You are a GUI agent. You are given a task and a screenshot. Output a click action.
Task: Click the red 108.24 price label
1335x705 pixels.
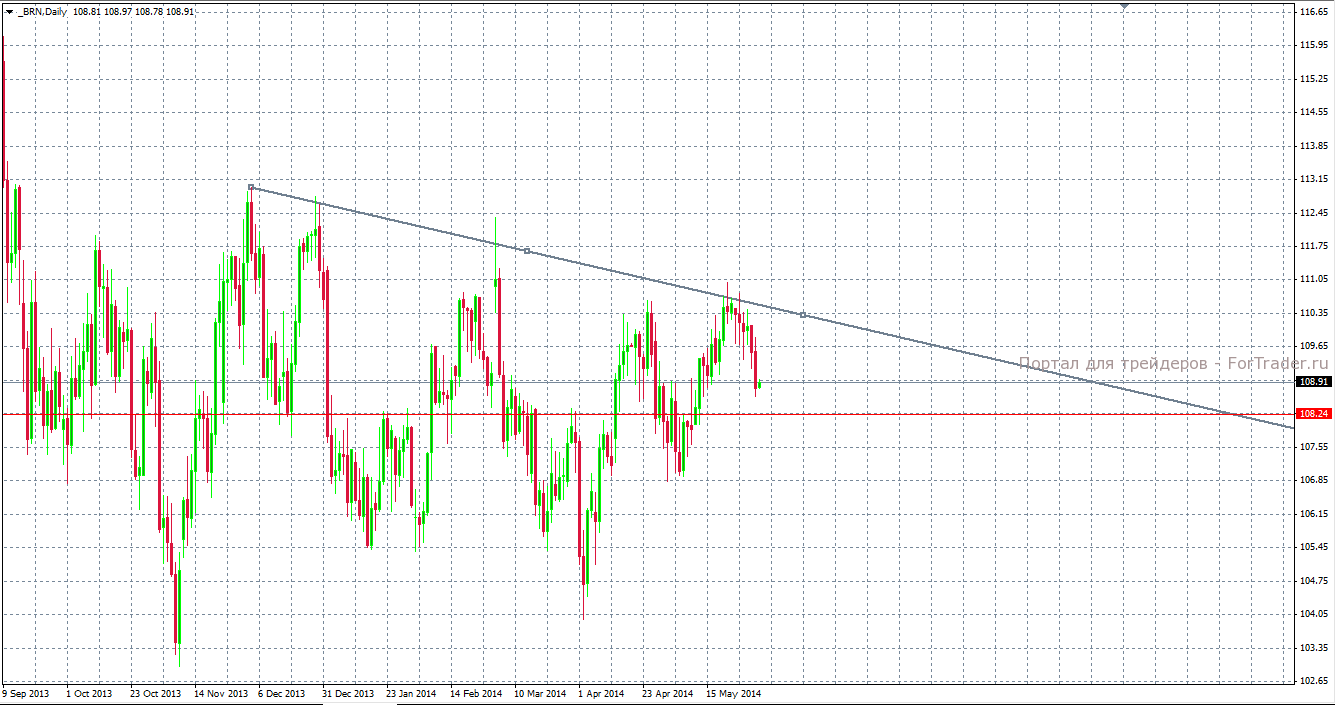[x=1314, y=413]
